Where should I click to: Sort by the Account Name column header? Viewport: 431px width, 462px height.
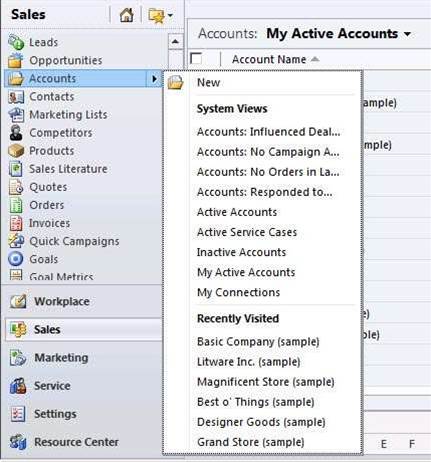[269, 59]
